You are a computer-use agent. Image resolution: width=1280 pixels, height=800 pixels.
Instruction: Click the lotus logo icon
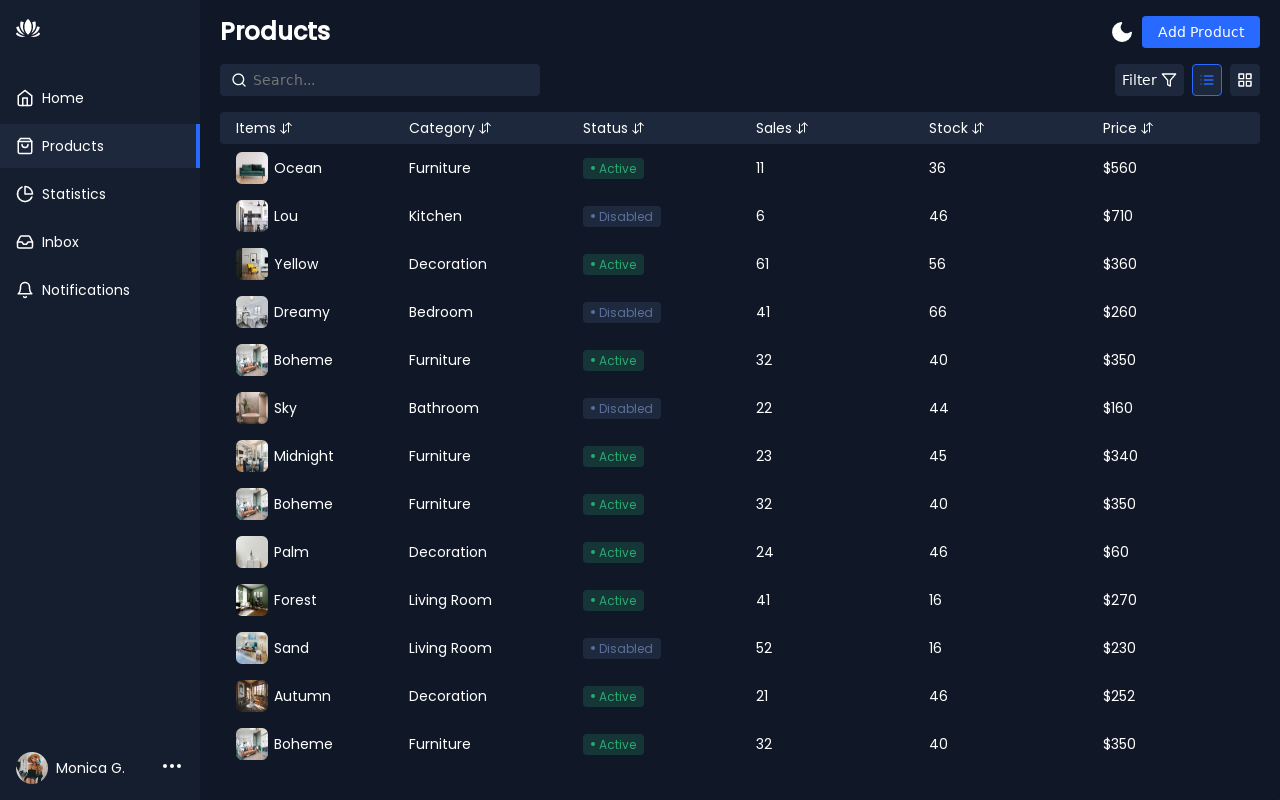pyautogui.click(x=28, y=28)
